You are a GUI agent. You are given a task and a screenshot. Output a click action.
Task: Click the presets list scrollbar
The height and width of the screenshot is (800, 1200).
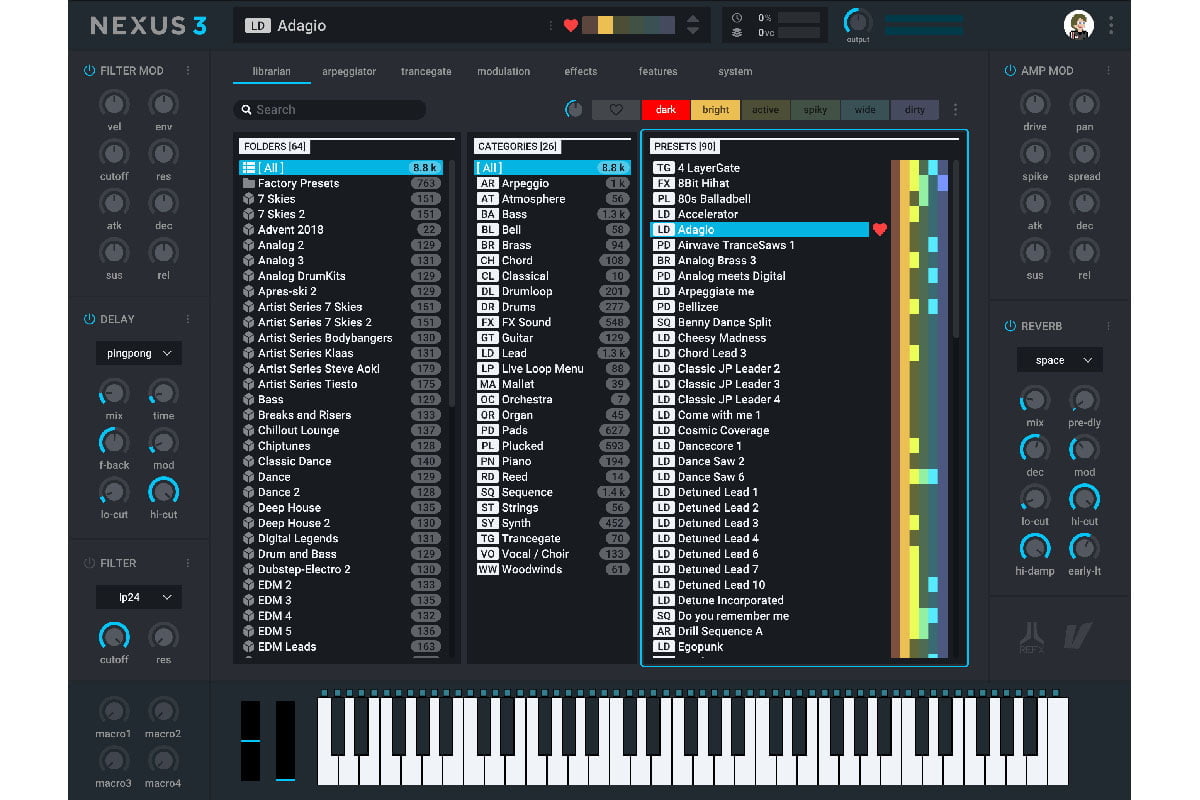[x=955, y=248]
